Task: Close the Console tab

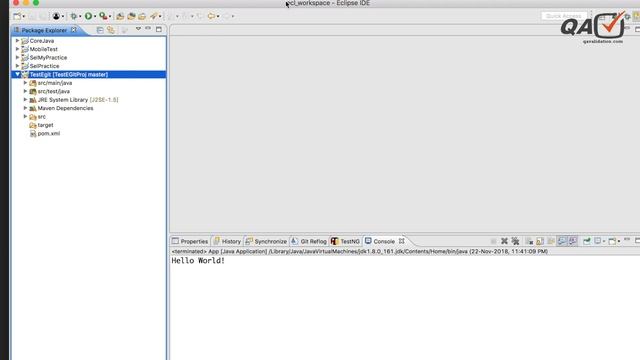Action: 402,241
